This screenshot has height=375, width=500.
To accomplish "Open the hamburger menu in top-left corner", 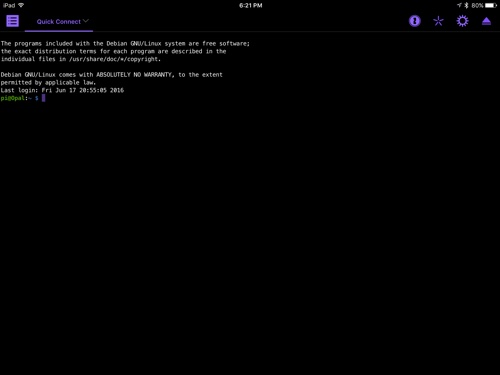I will 13,21.
